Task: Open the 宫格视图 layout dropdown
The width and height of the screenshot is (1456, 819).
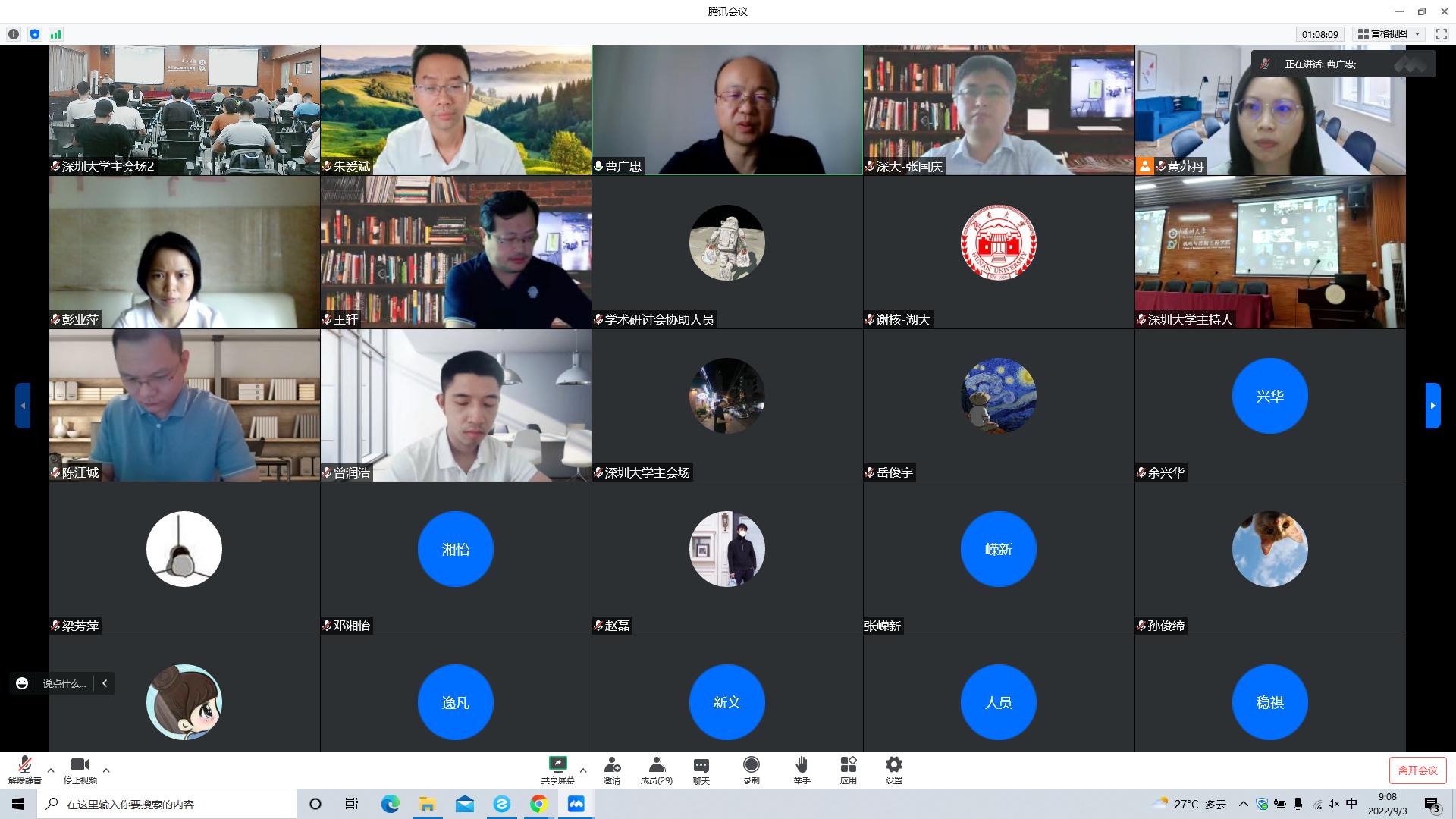Action: tap(1389, 34)
